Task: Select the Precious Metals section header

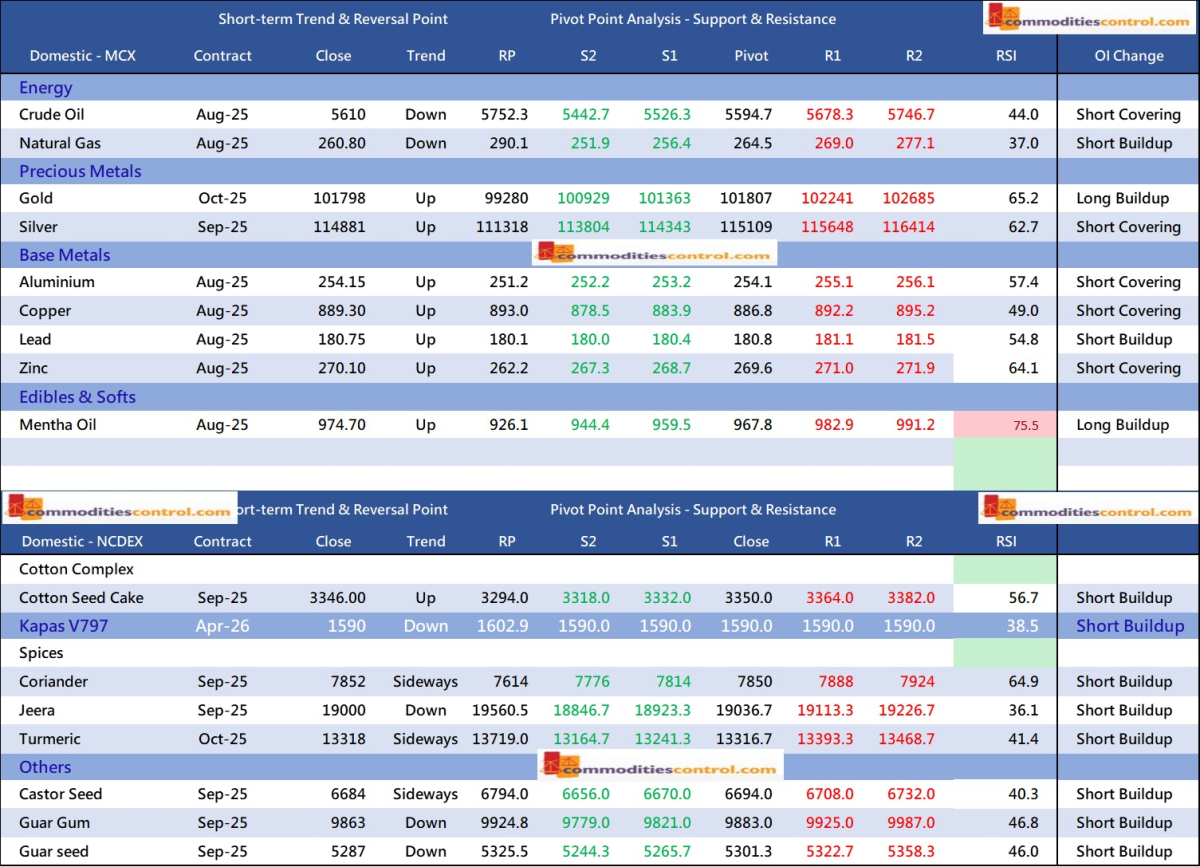Action: 80,171
